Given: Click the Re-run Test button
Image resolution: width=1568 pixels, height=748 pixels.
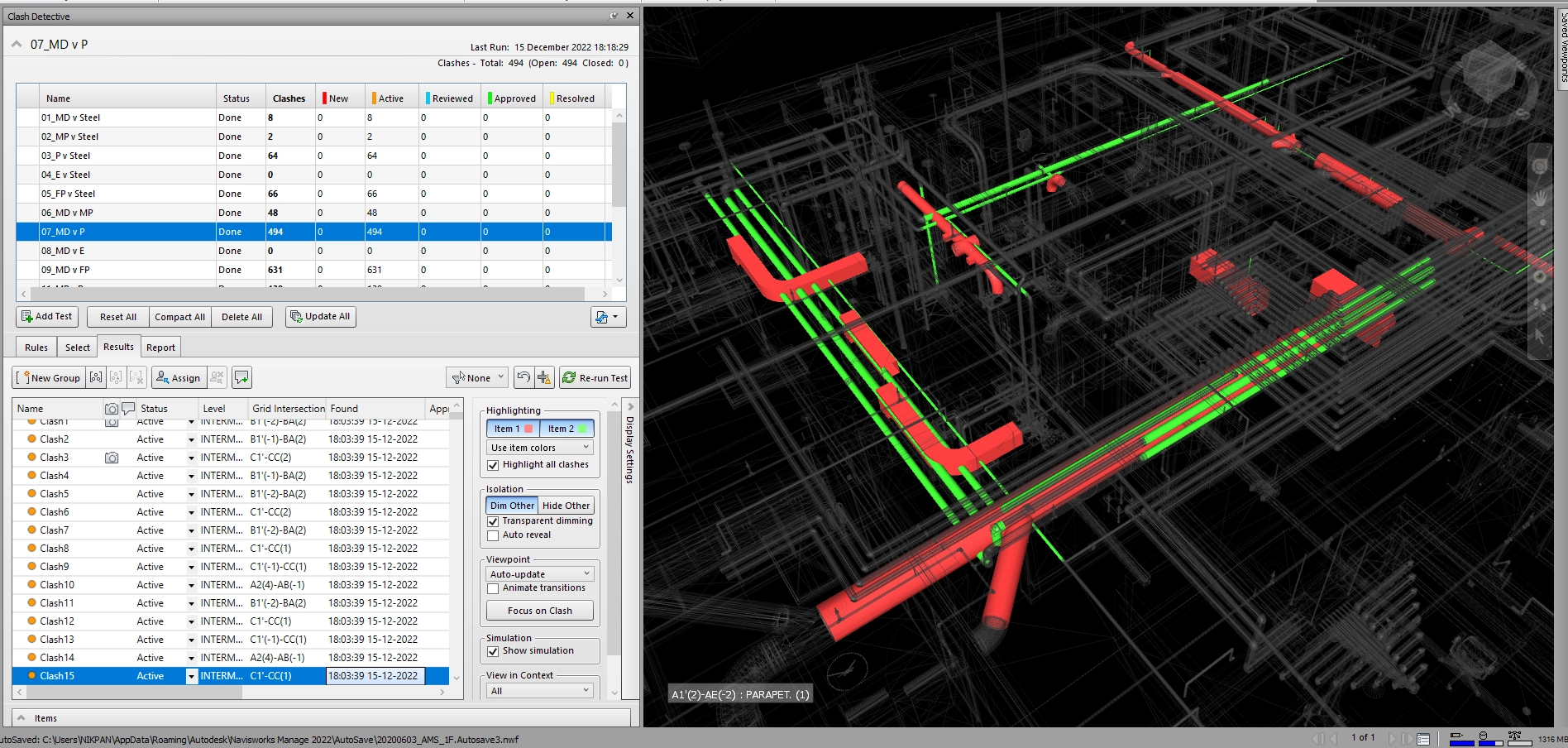Looking at the screenshot, I should pyautogui.click(x=595, y=377).
